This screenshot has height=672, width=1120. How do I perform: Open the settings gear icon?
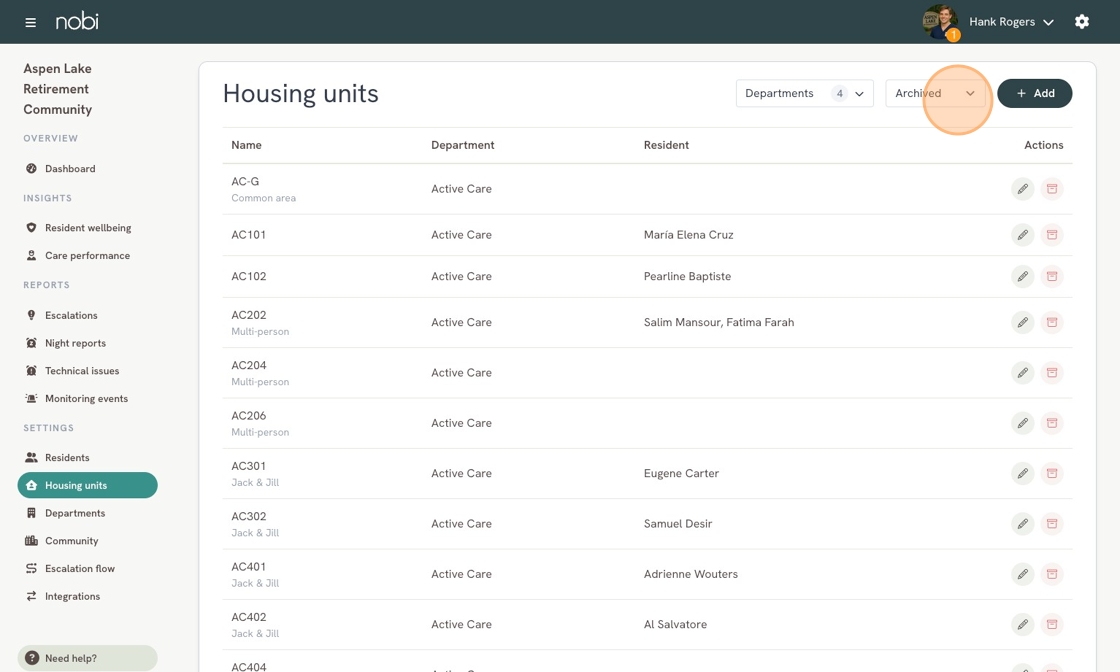tap(1081, 21)
